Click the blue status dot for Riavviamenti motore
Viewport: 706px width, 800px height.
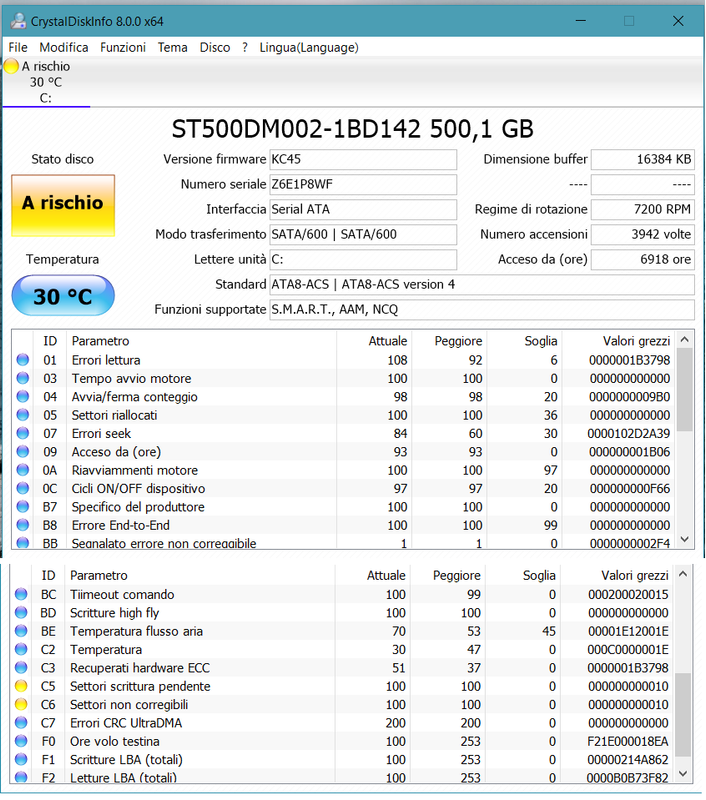point(22,470)
